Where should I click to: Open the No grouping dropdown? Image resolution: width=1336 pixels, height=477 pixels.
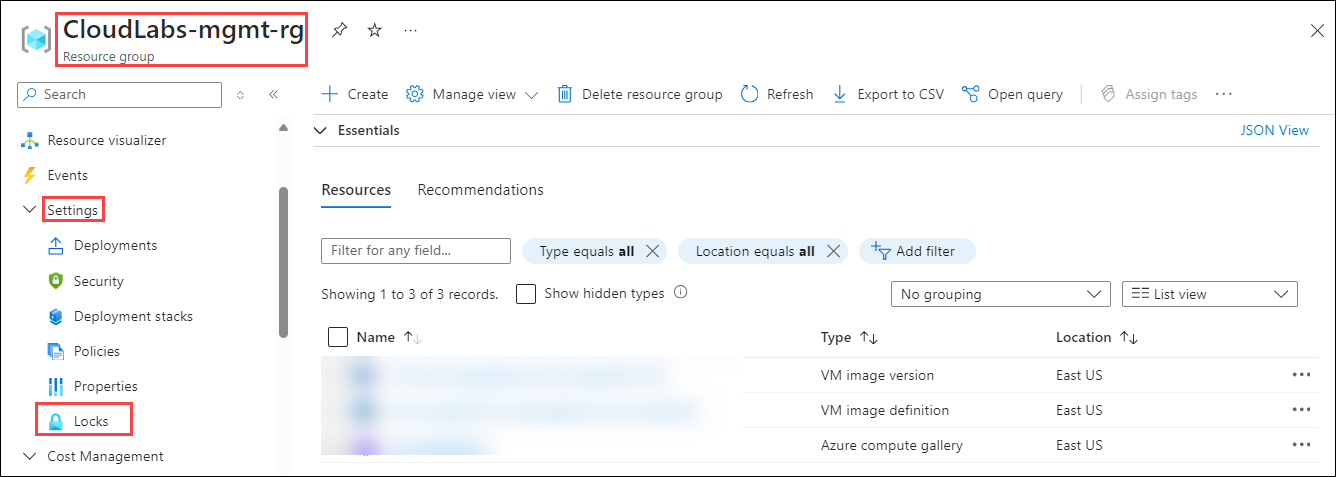tap(1000, 294)
